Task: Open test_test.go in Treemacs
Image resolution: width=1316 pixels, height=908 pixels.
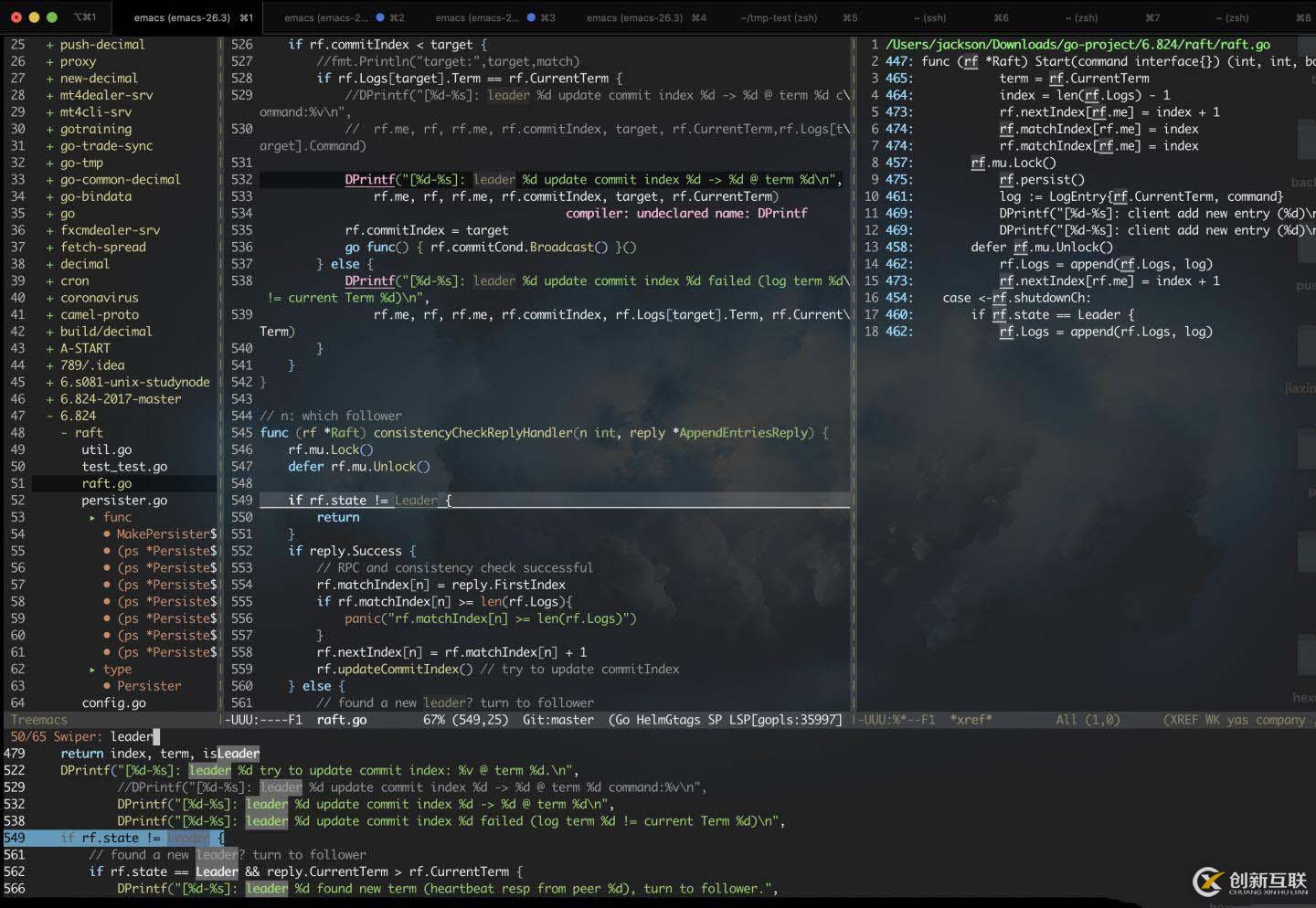Action: point(124,467)
